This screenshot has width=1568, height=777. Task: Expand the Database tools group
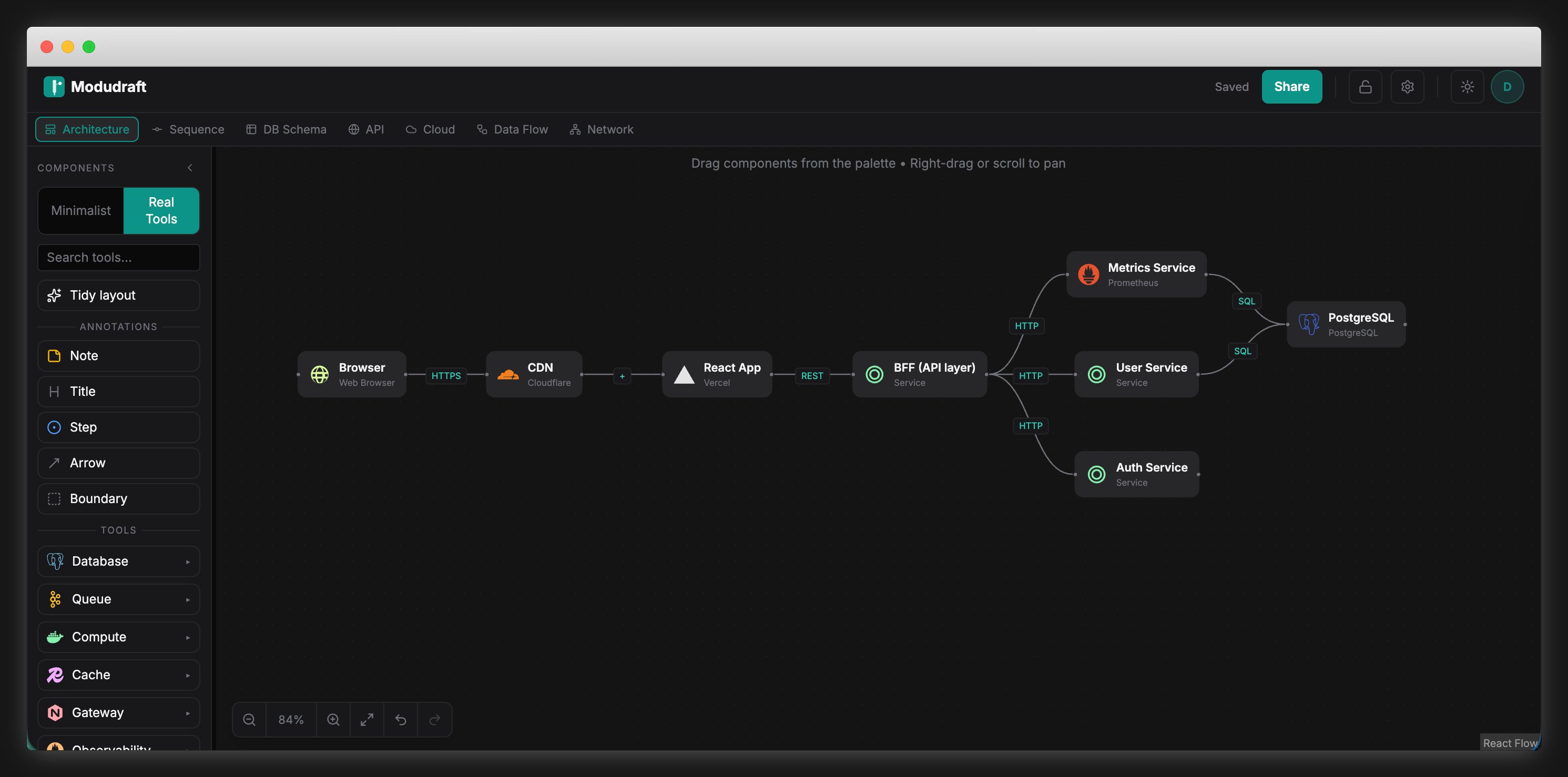tap(119, 561)
